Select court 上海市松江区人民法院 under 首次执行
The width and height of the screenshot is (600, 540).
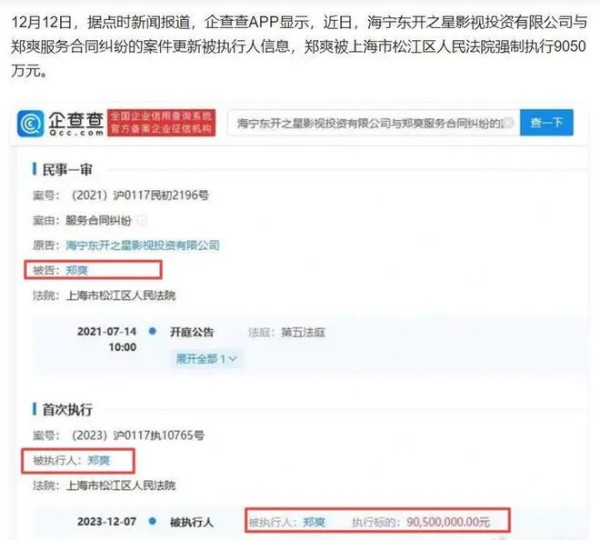121,486
